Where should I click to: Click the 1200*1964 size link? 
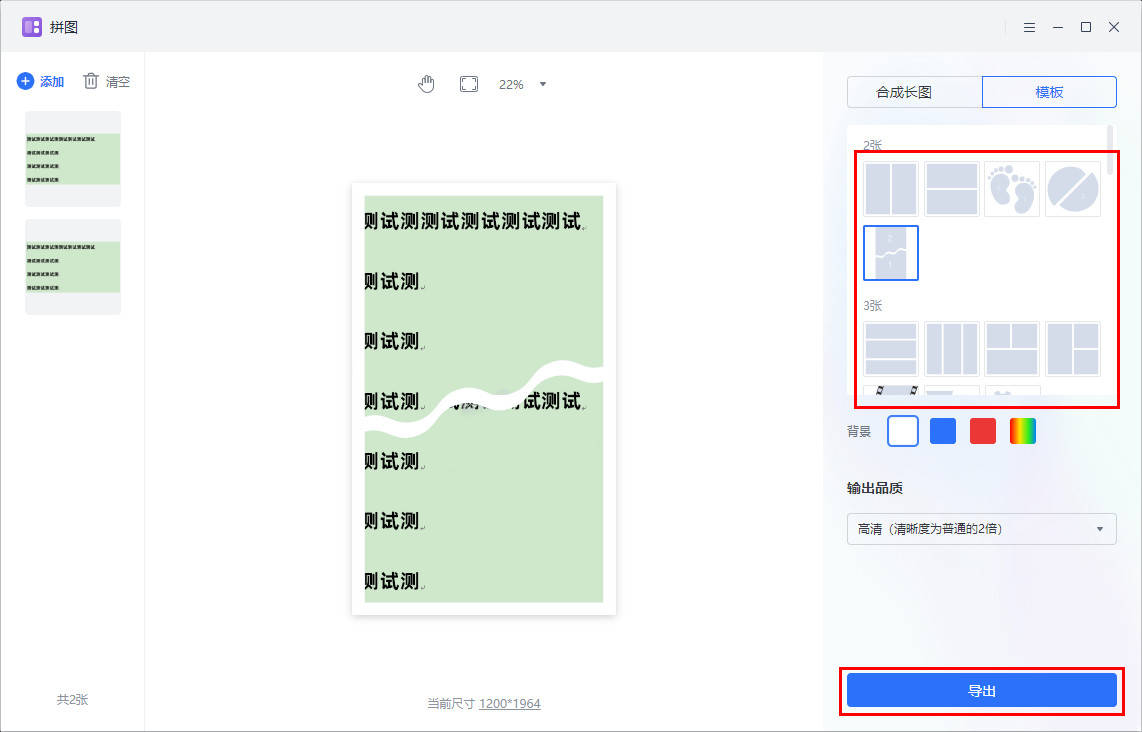click(512, 703)
